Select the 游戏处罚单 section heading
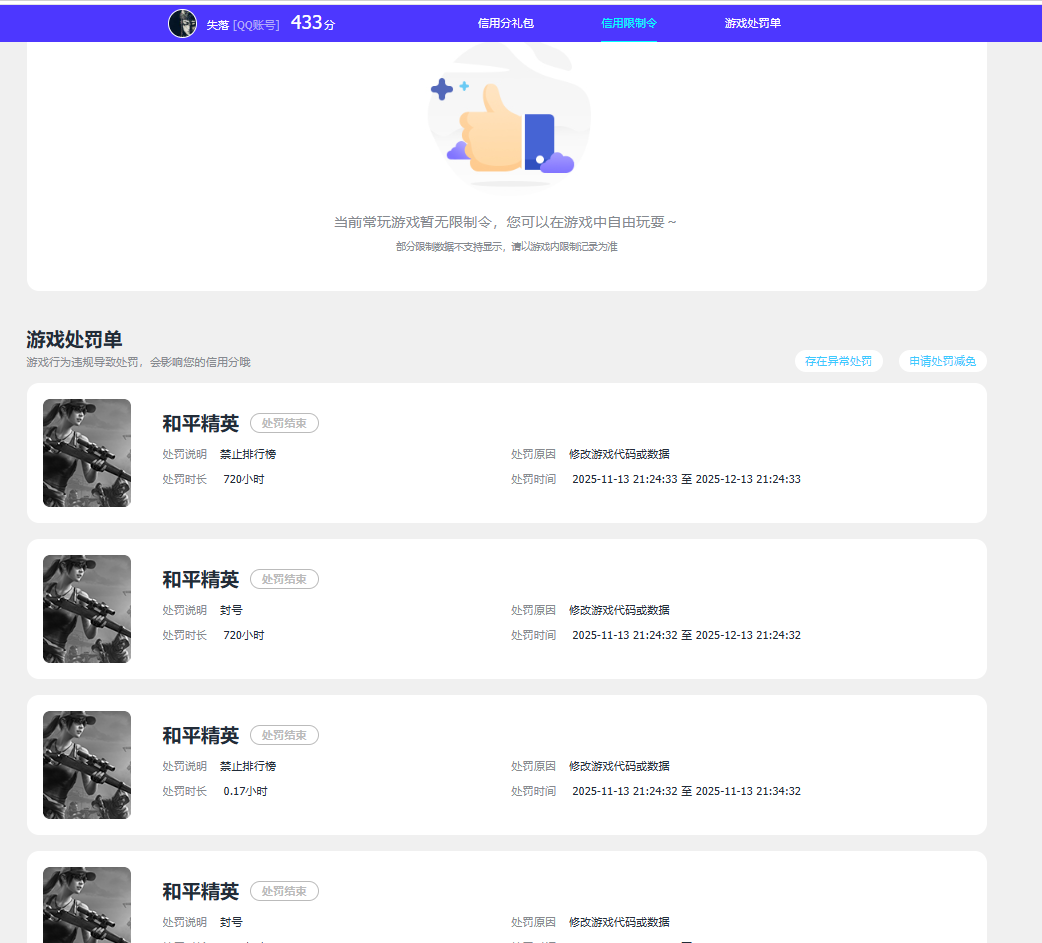The width and height of the screenshot is (1042, 943). pyautogui.click(x=74, y=340)
